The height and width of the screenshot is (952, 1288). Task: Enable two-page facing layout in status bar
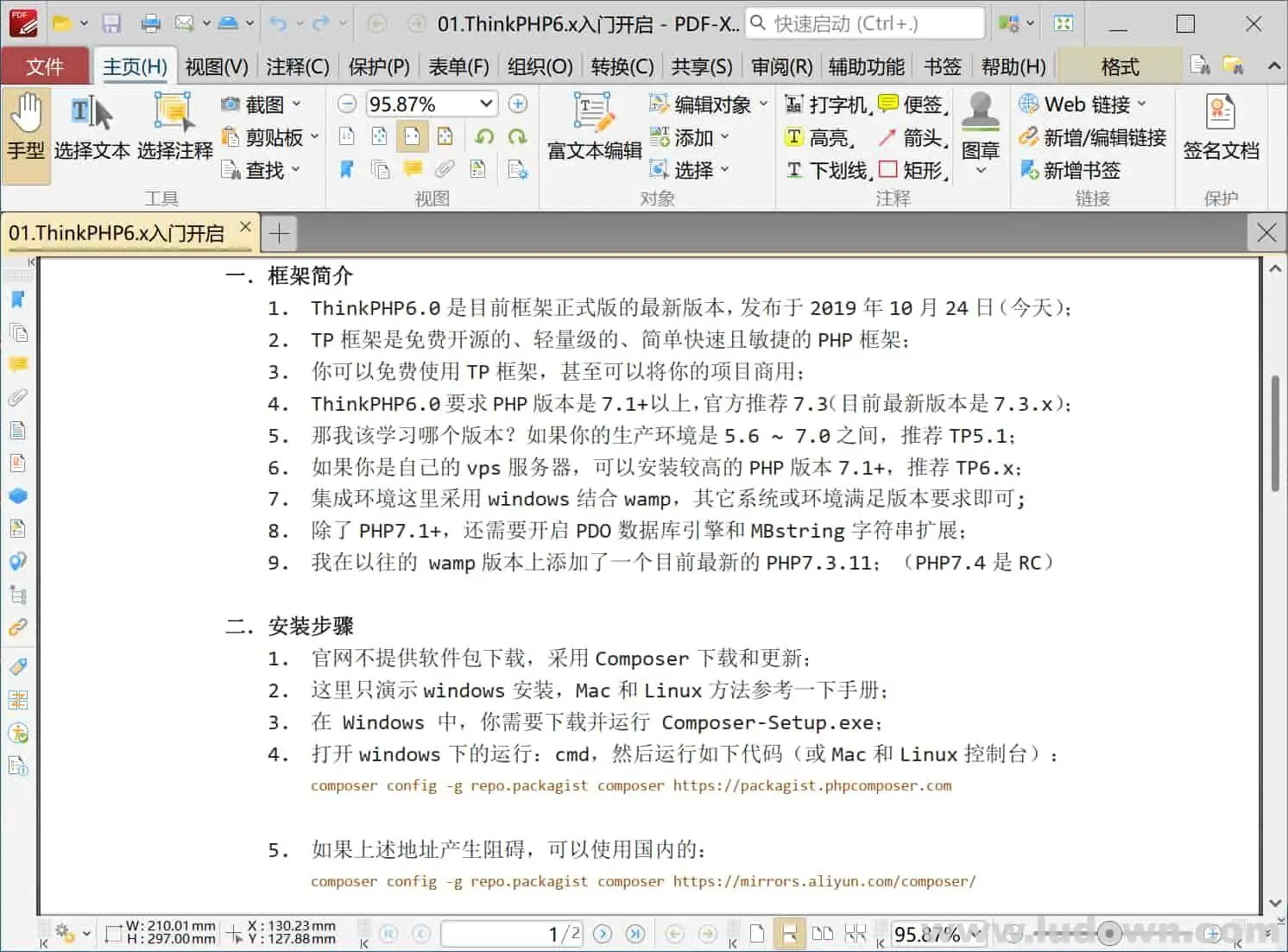823,934
